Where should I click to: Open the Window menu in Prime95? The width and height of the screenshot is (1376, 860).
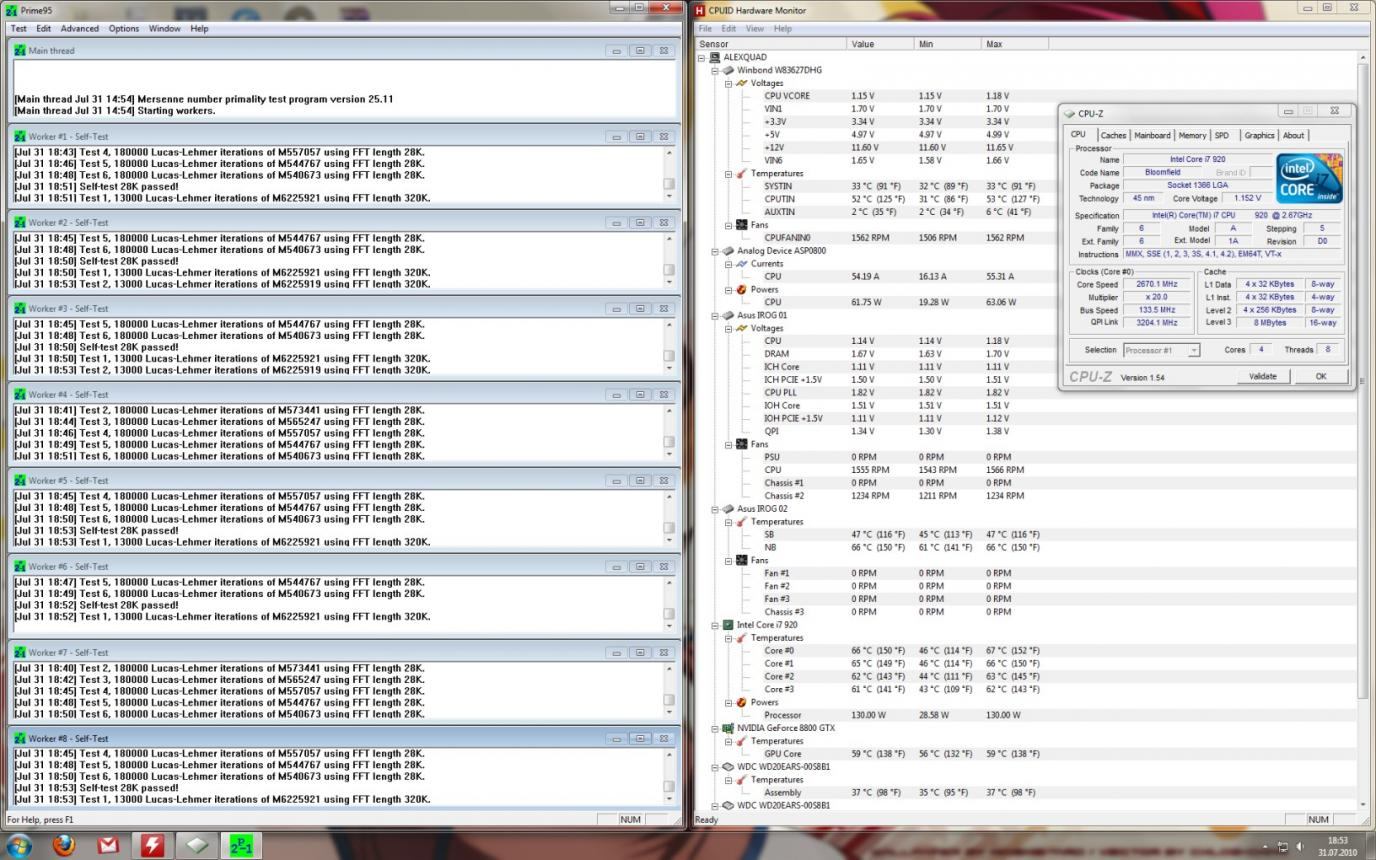165,28
